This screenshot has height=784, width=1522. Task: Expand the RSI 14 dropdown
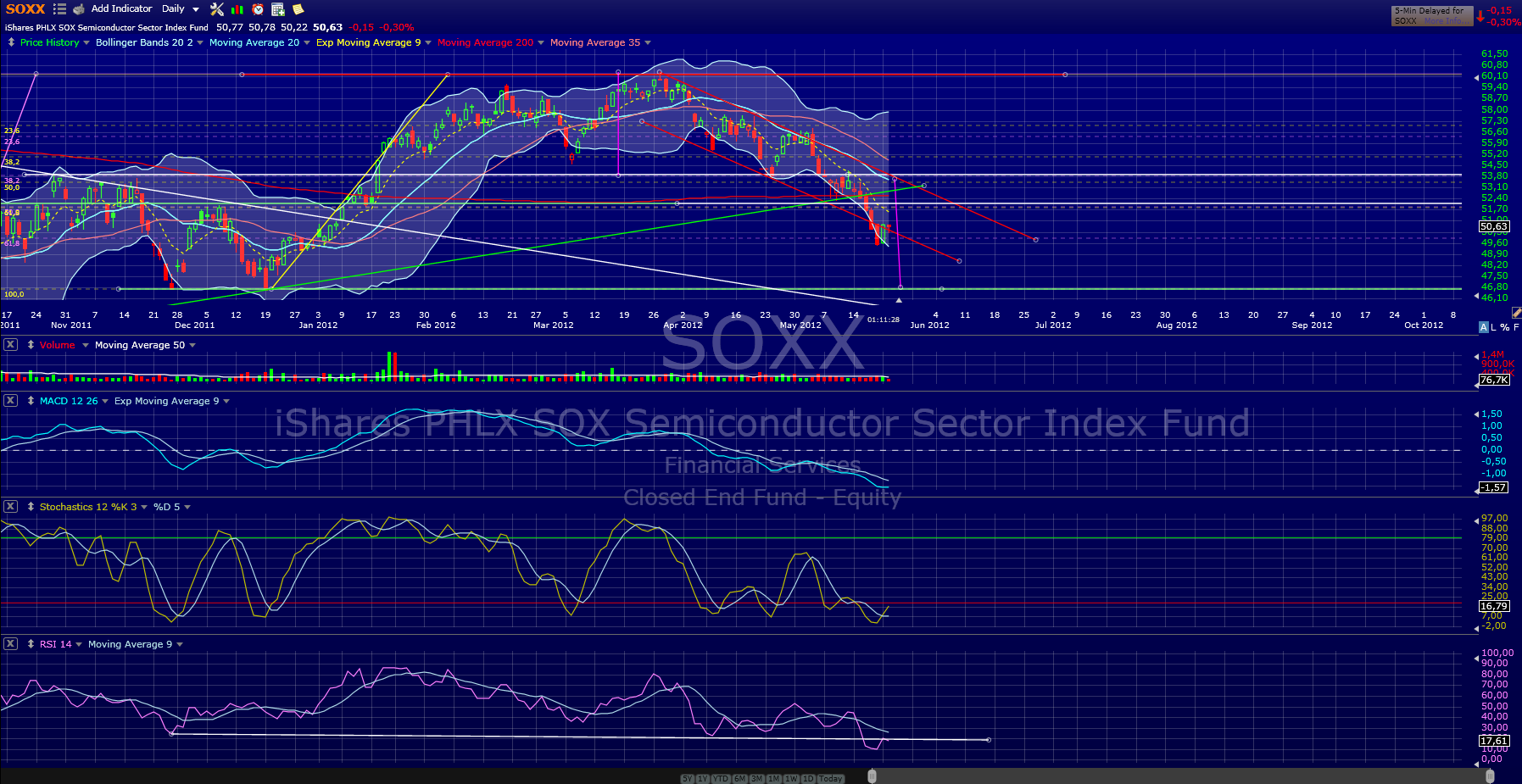(79, 645)
